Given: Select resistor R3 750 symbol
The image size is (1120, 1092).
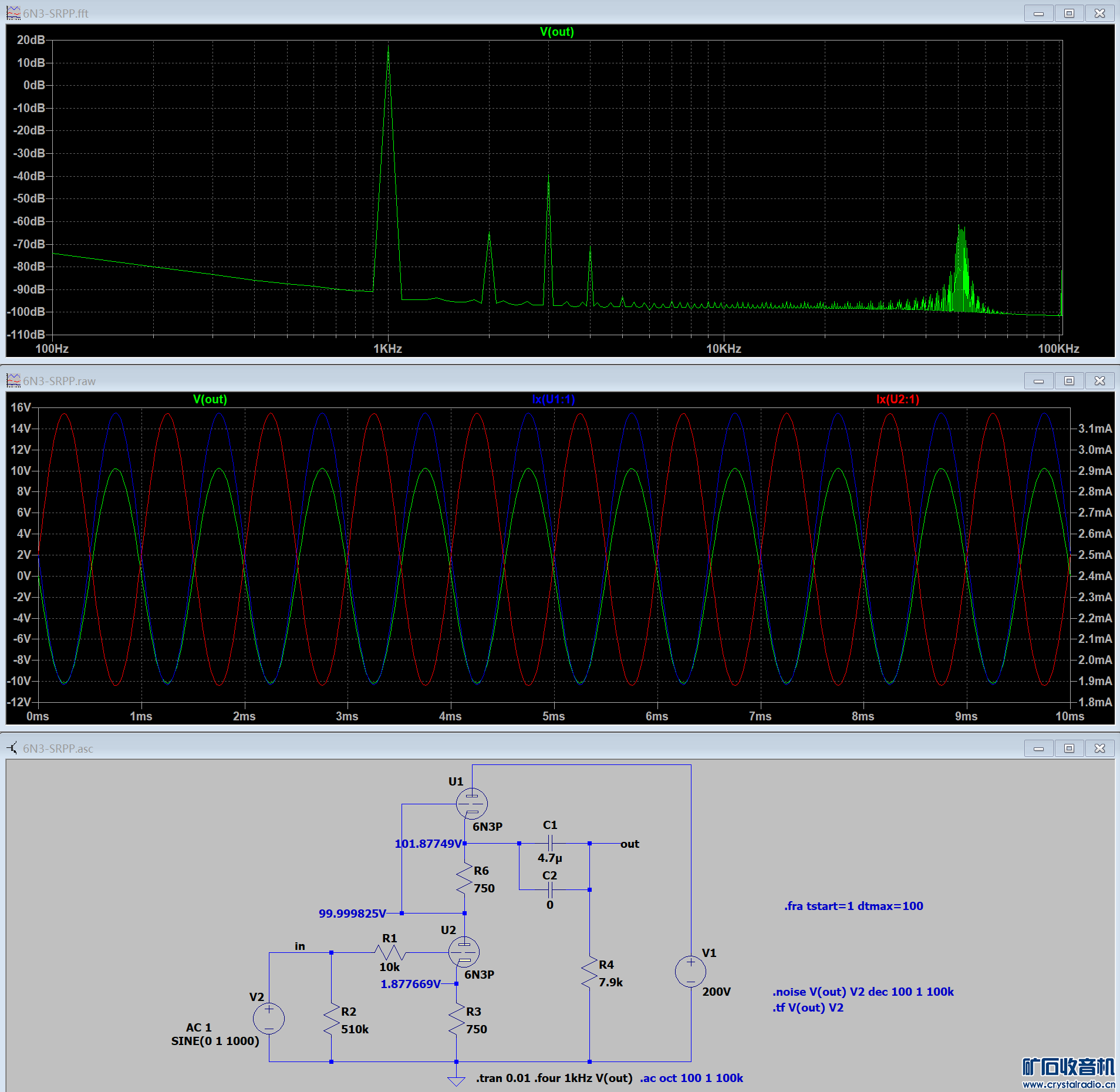Looking at the screenshot, I should 457,1020.
